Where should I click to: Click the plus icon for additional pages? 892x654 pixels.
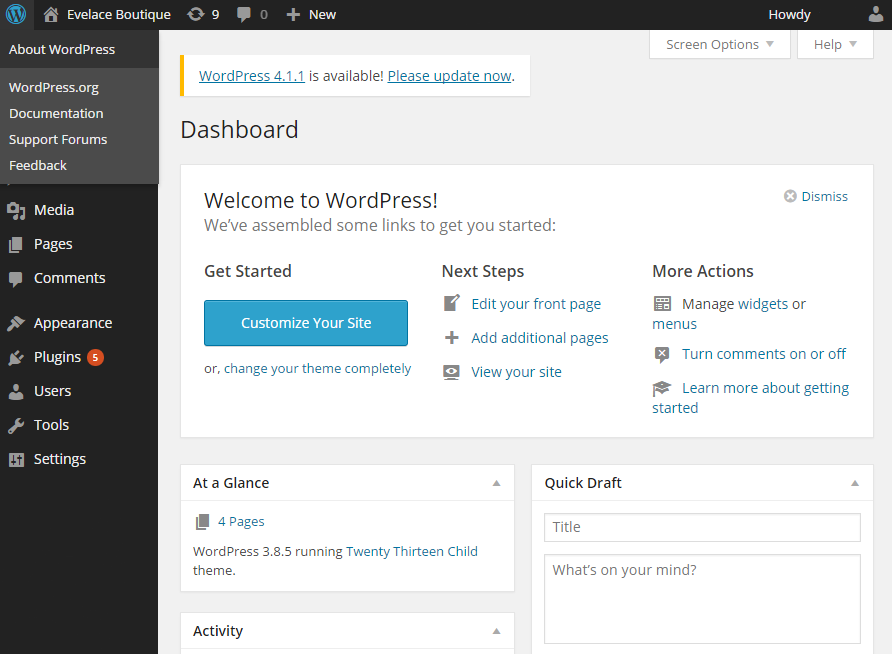[x=452, y=338]
